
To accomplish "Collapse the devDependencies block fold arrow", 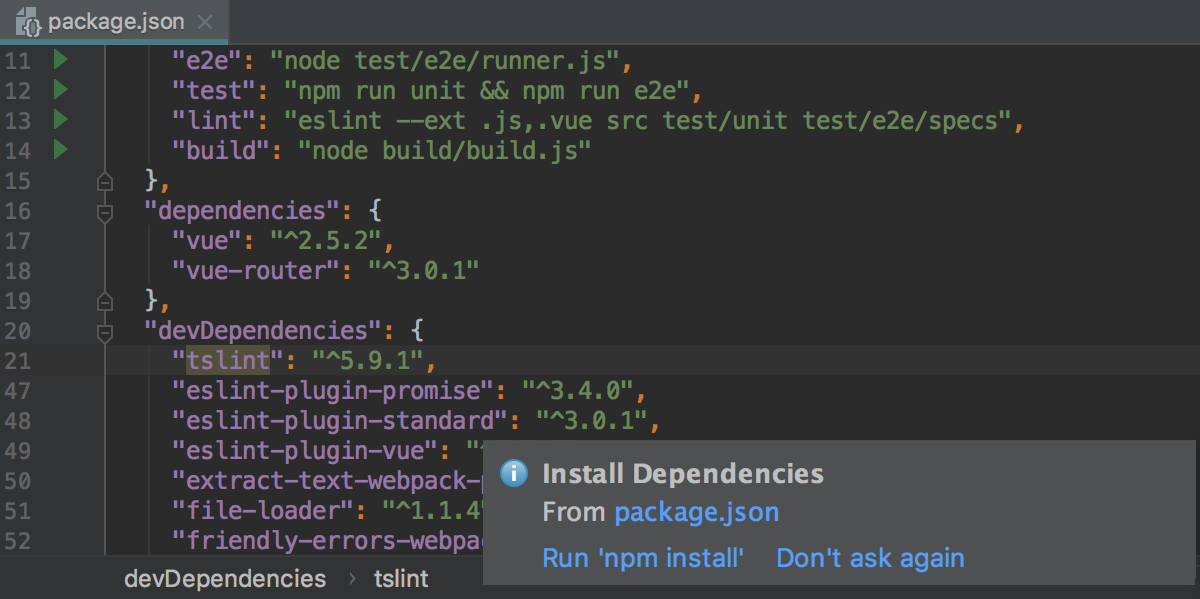I will pyautogui.click(x=104, y=331).
